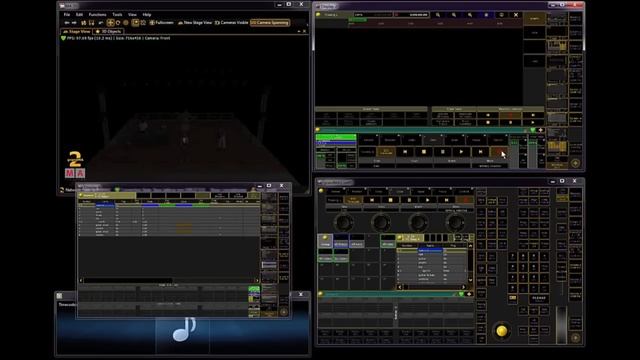640x360 pixels.
Task: Click the leftmost magnifier zoom icon in timecode window
Action: (438, 15)
